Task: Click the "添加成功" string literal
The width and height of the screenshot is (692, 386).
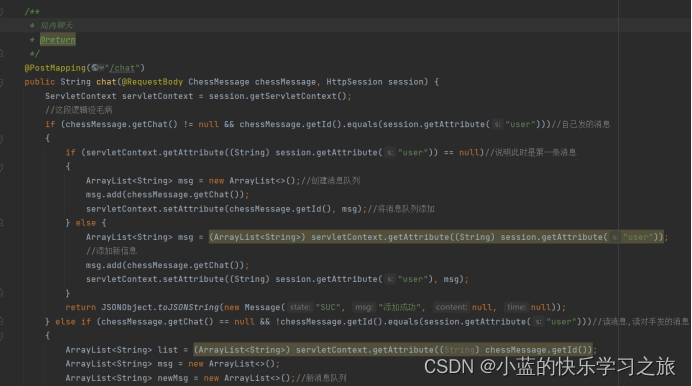Action: tap(399, 307)
